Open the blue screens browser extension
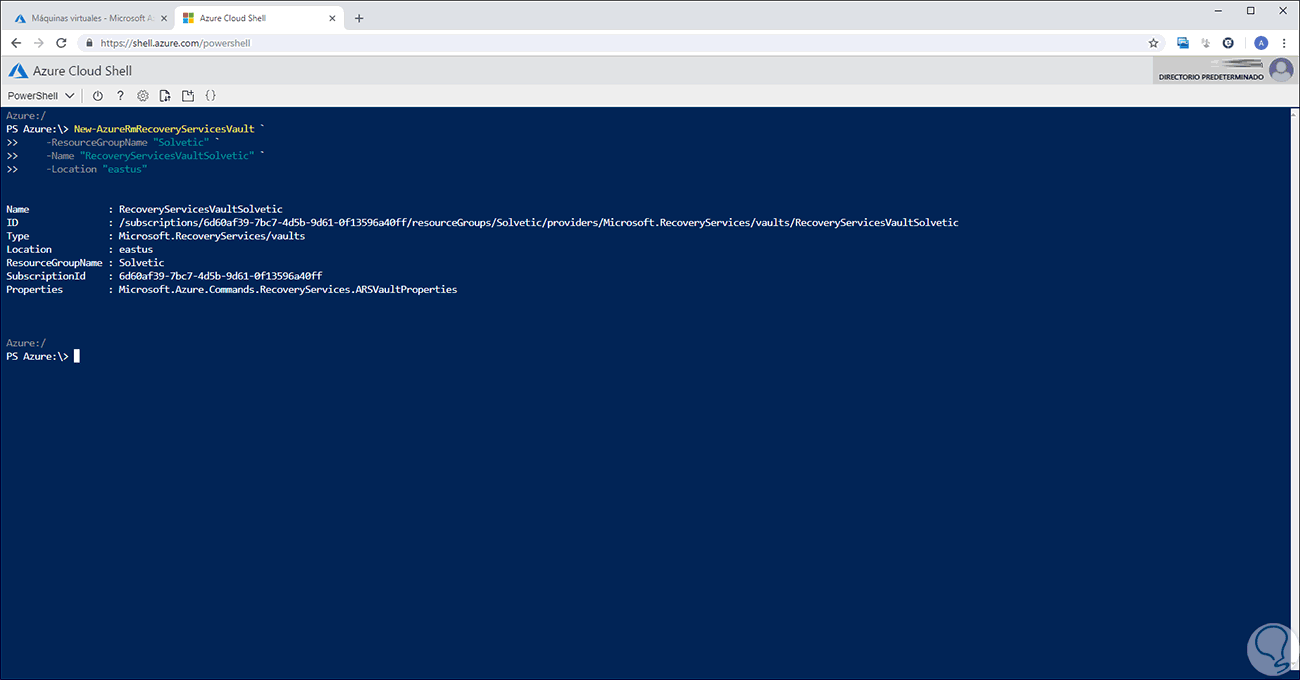The width and height of the screenshot is (1300, 680). click(x=1183, y=43)
